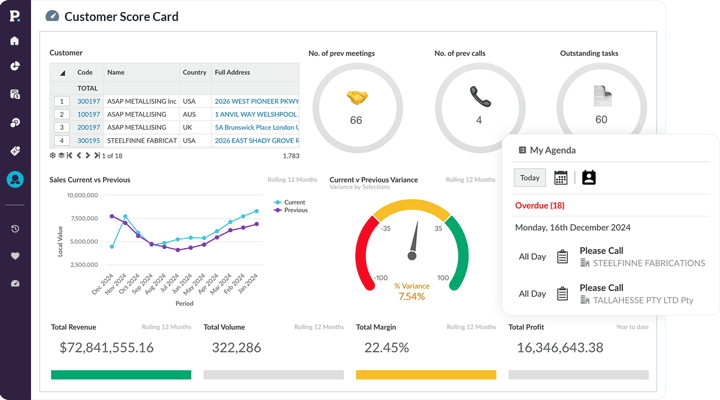The height and width of the screenshot is (400, 720).
Task: Click the 66 value in prev meetings gauge
Action: pyautogui.click(x=356, y=120)
